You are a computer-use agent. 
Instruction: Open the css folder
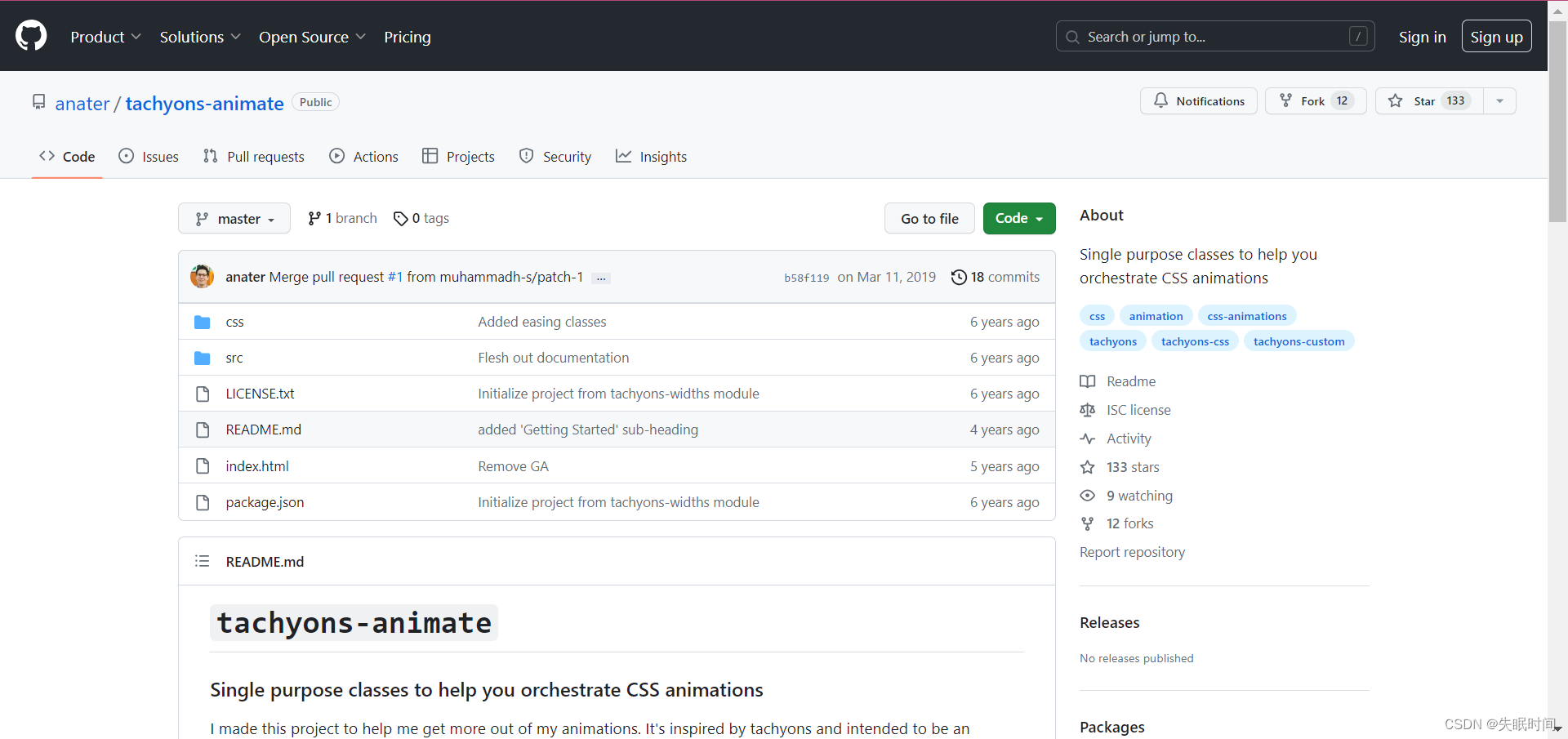pos(234,322)
